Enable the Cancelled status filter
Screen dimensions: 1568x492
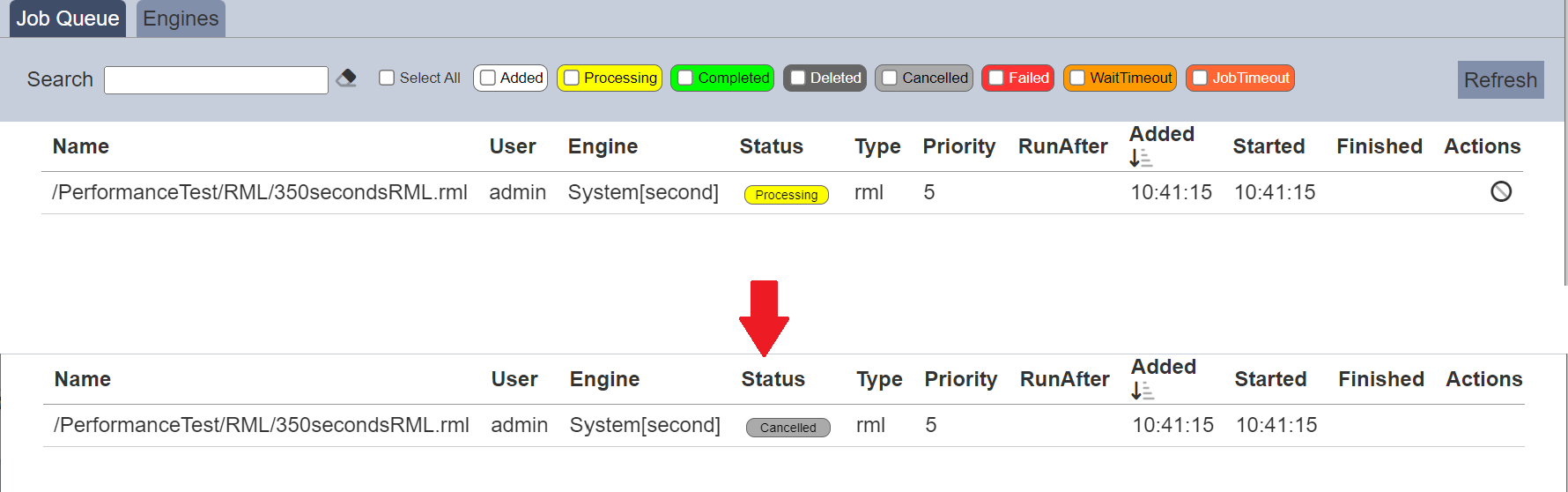pos(890,78)
